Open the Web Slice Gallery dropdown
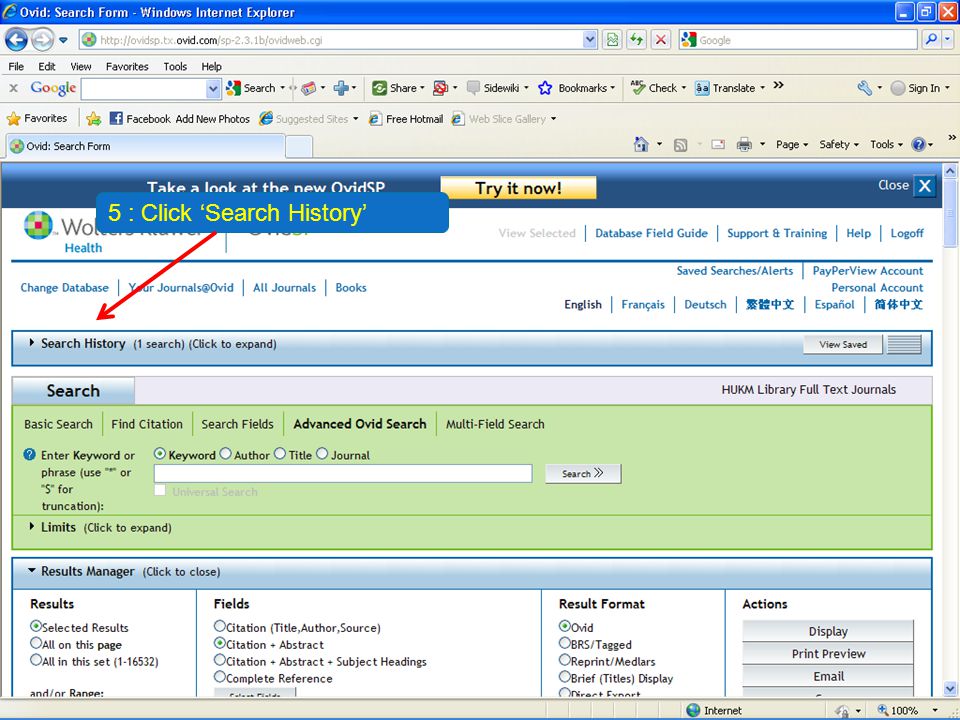 point(553,119)
